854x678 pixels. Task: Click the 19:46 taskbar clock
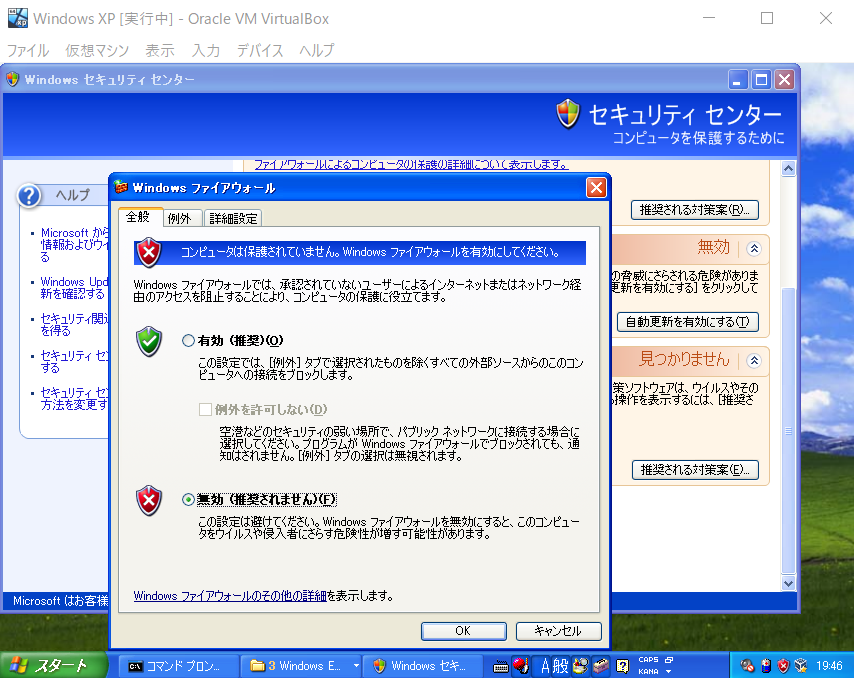[829, 666]
